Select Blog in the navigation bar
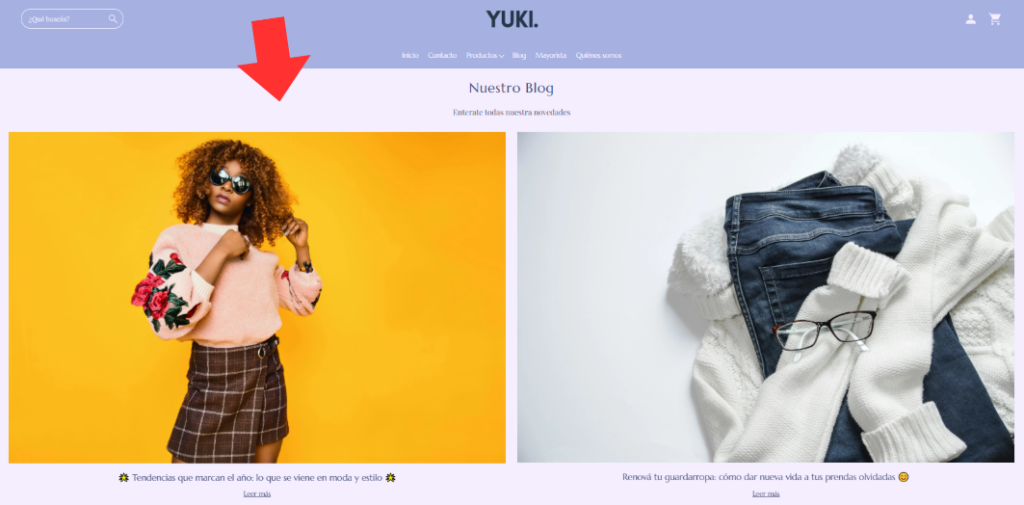Viewport: 1024px width, 505px height. pos(519,56)
